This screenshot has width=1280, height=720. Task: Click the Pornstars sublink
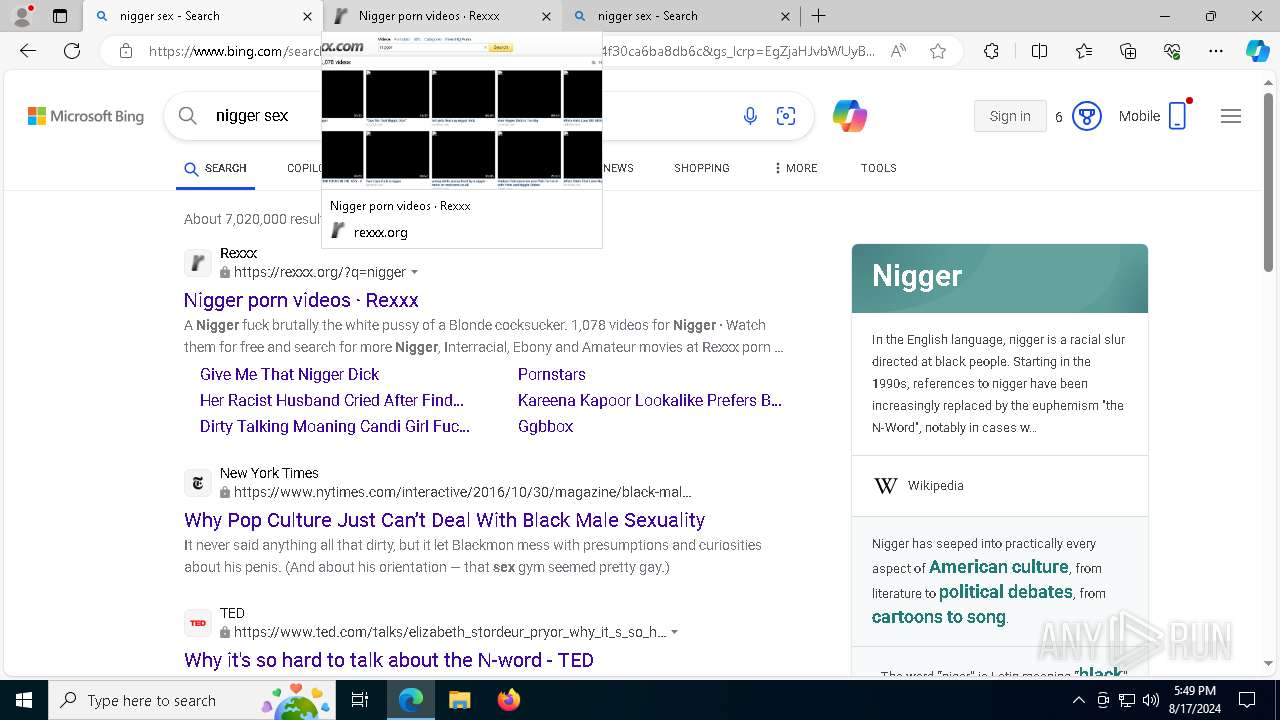coord(552,374)
